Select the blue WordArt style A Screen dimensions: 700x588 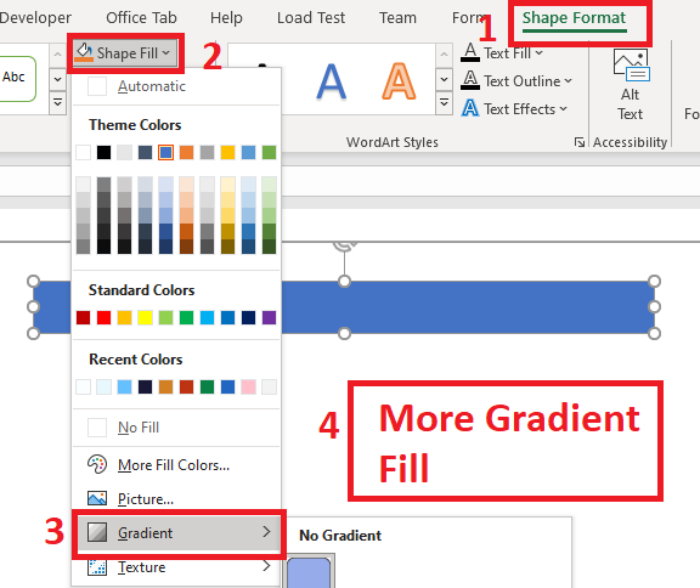pos(331,81)
